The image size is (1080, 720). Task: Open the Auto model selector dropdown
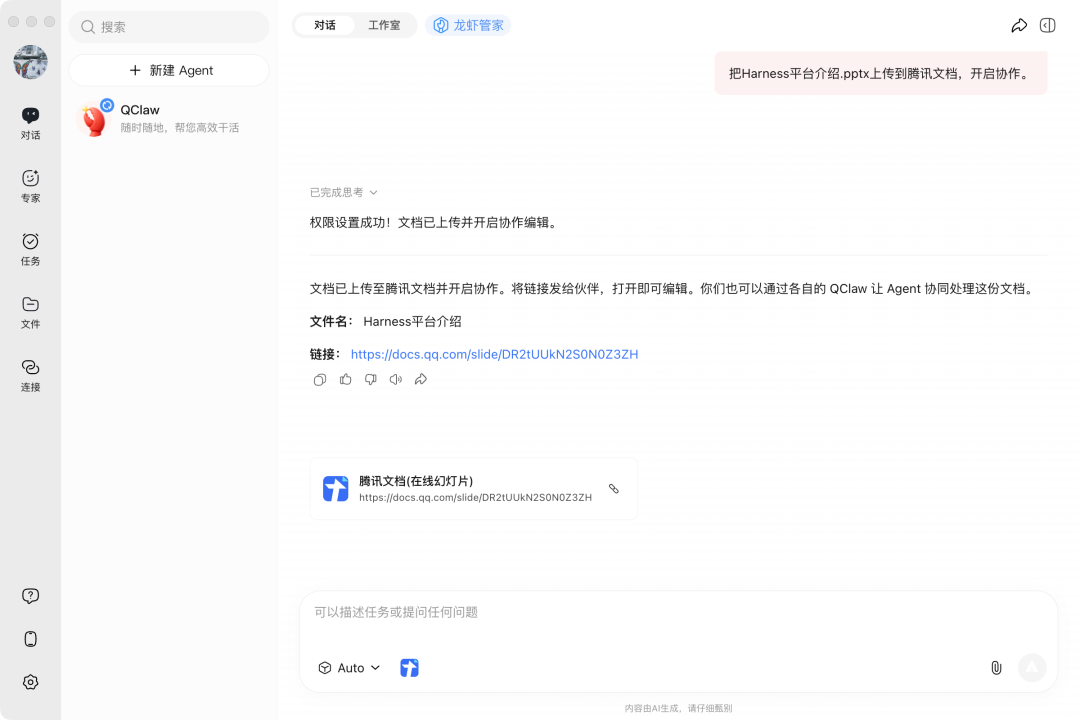click(x=349, y=667)
